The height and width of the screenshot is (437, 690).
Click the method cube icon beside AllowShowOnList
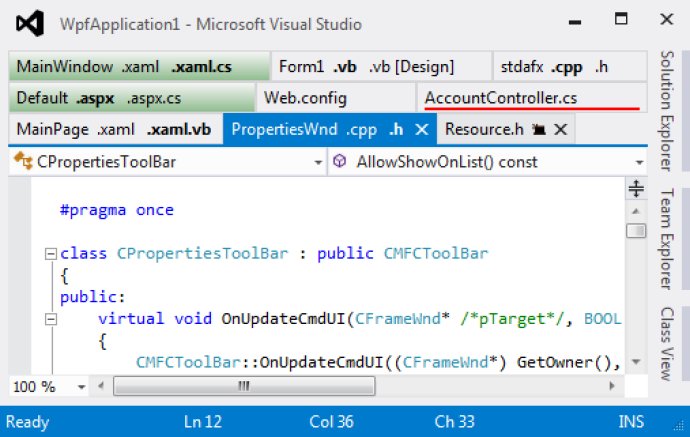339,161
